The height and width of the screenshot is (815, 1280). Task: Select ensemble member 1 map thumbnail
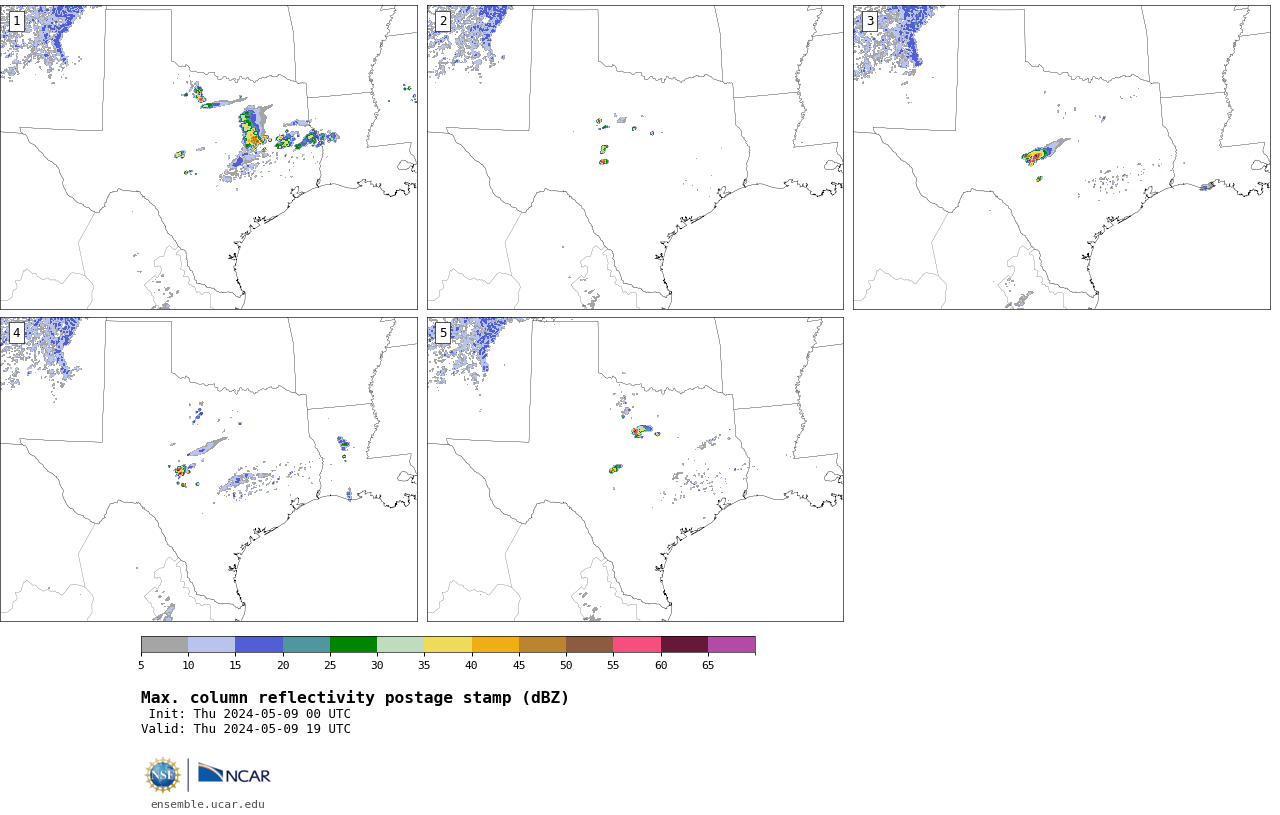click(x=208, y=157)
